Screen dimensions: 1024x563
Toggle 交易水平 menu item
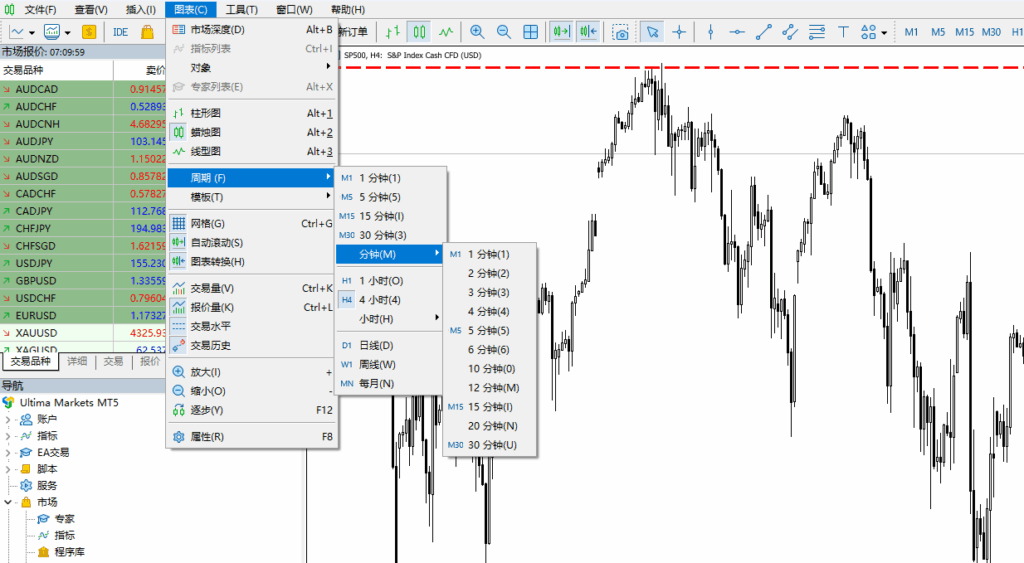click(x=251, y=326)
